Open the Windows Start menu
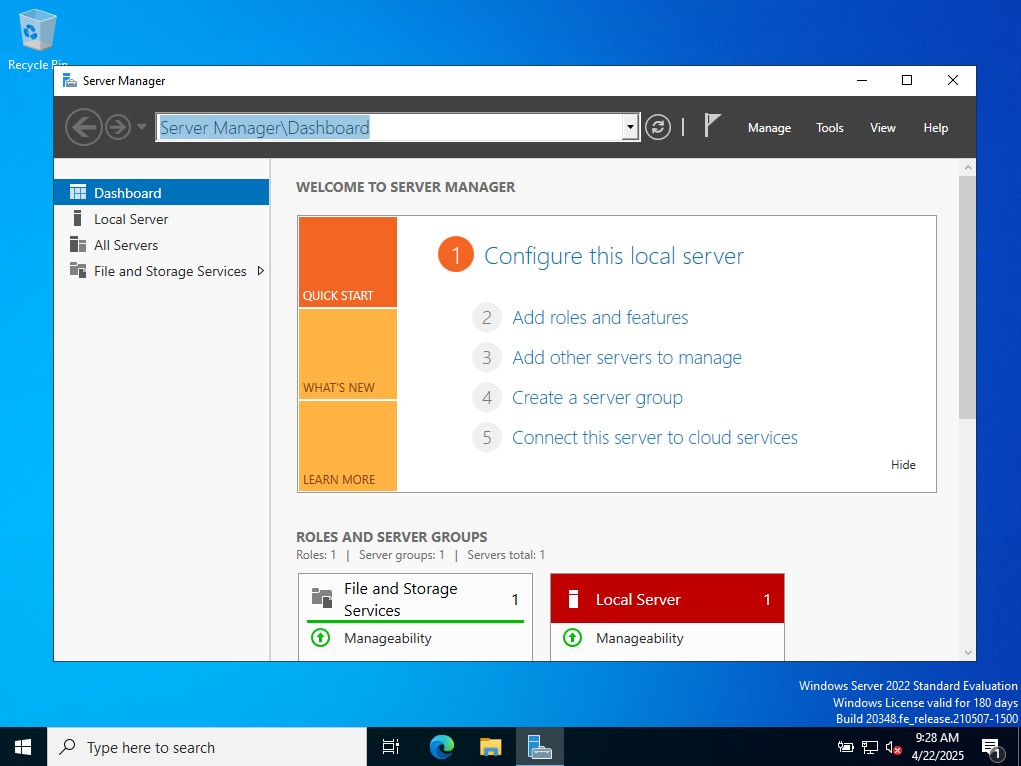Image resolution: width=1021 pixels, height=766 pixels. coord(23,746)
